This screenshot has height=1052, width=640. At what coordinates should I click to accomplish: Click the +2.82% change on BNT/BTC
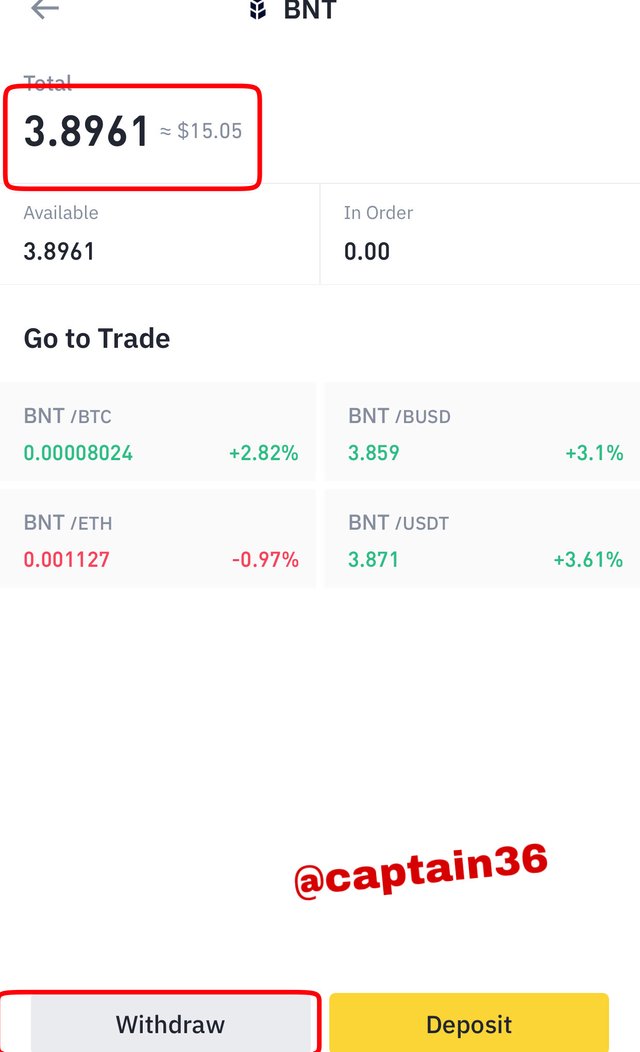click(264, 453)
